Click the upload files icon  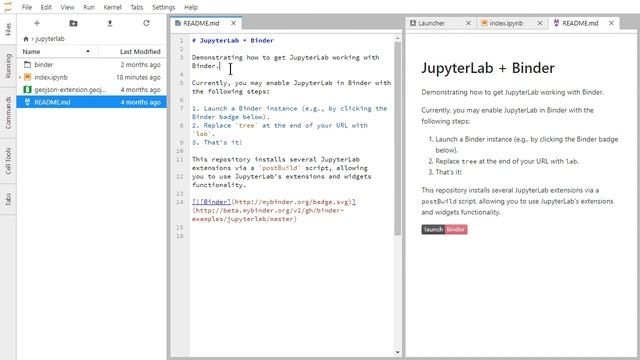pos(110,23)
